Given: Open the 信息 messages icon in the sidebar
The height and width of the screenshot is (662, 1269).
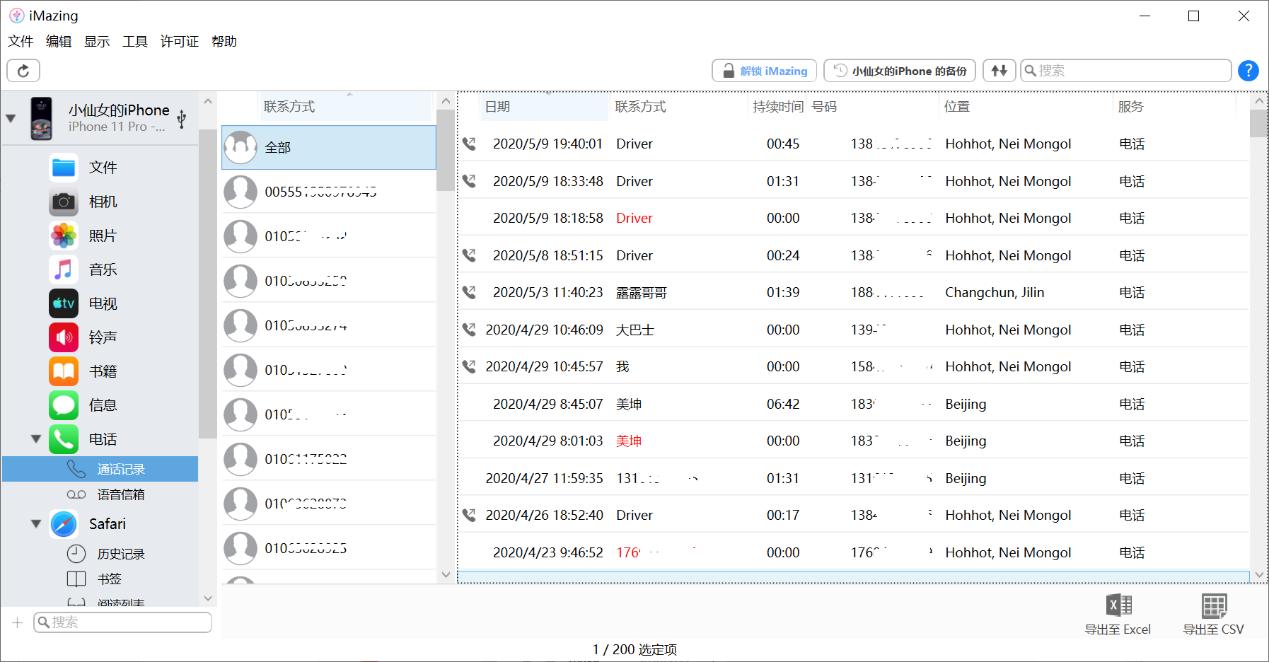Looking at the screenshot, I should [64, 405].
